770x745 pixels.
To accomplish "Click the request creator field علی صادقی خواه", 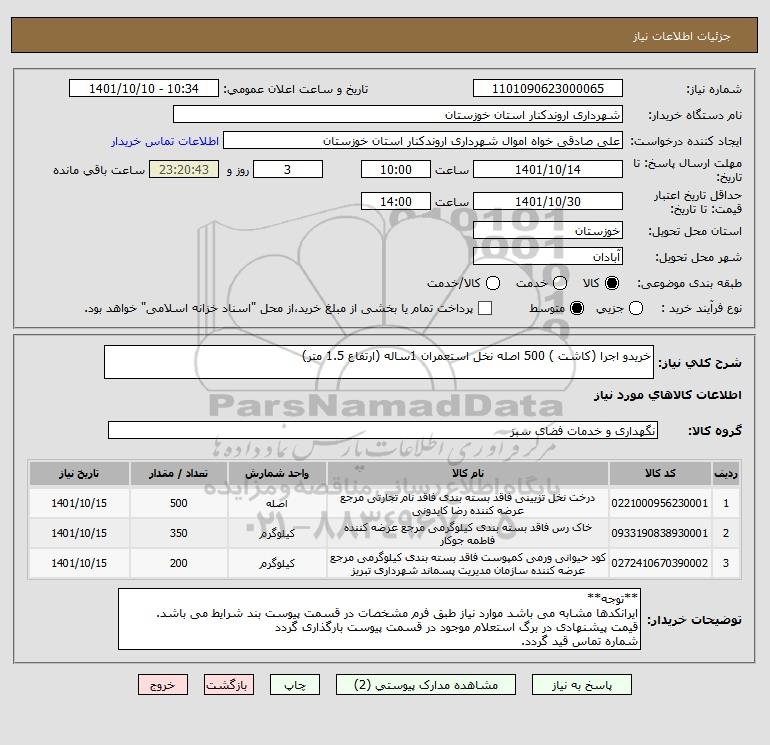I will coord(423,141).
